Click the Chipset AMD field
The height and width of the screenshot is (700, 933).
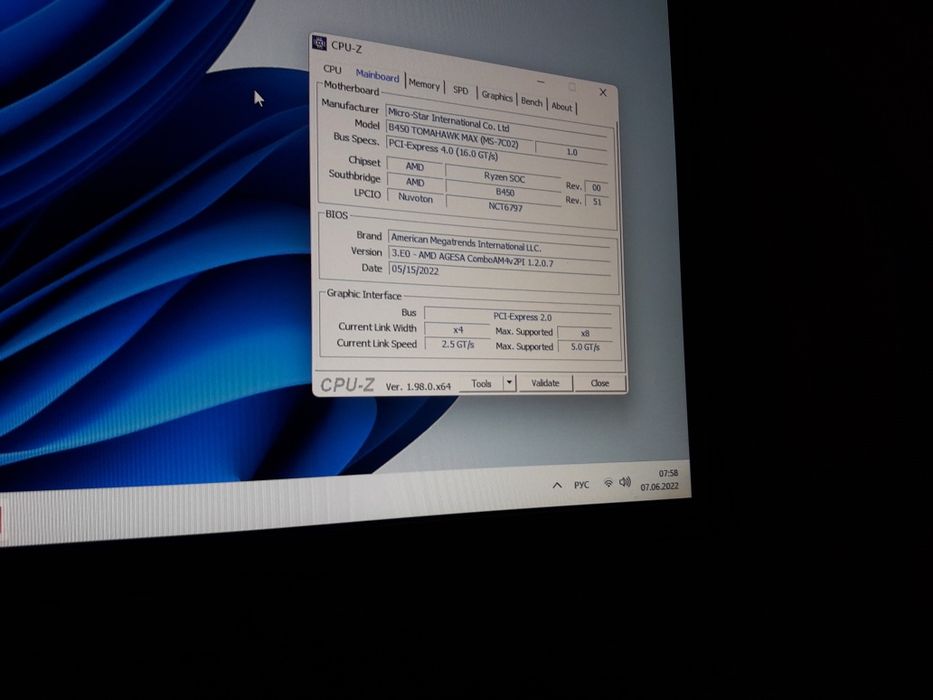[x=415, y=166]
